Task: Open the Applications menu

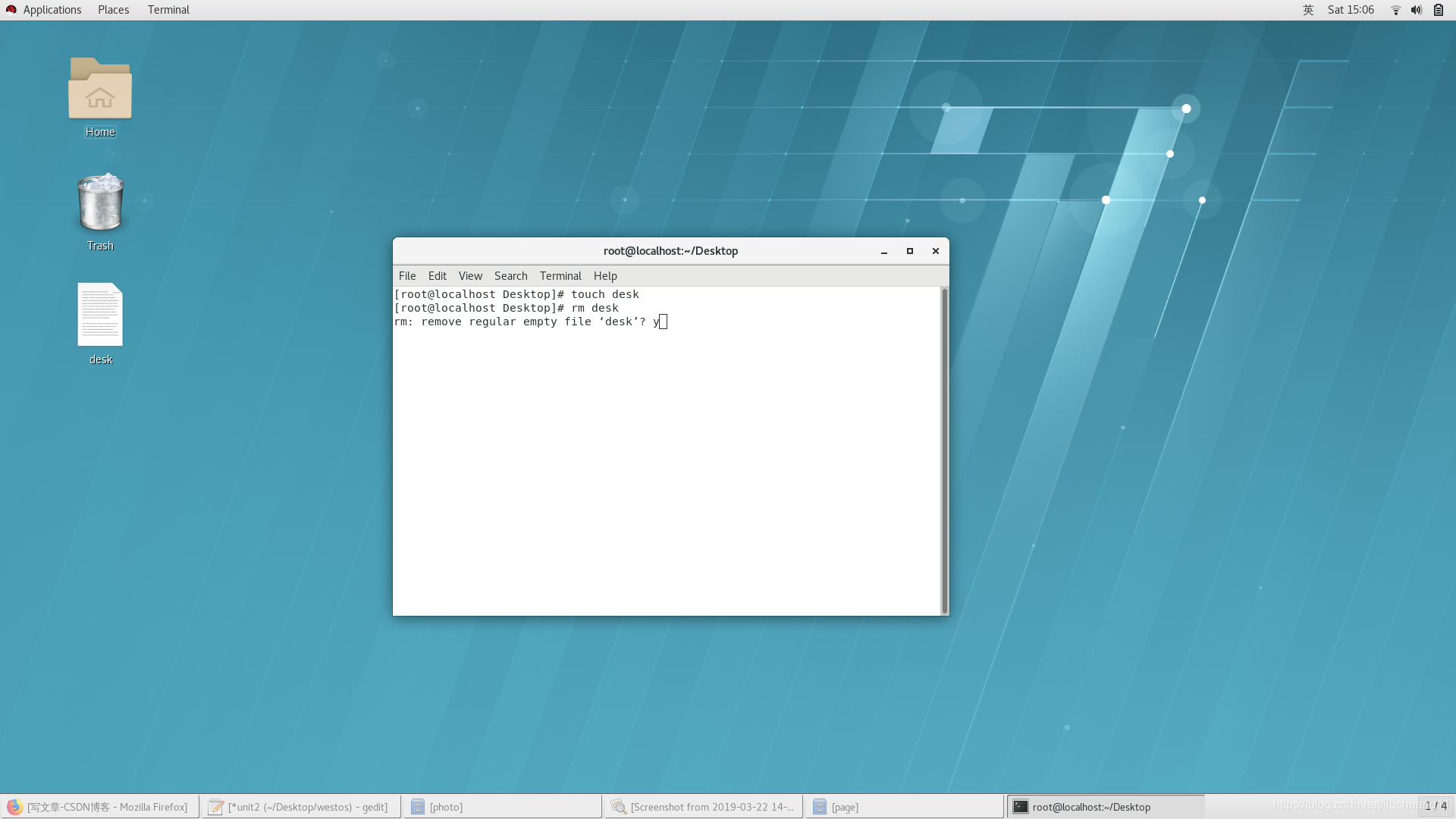Action: pyautogui.click(x=52, y=10)
